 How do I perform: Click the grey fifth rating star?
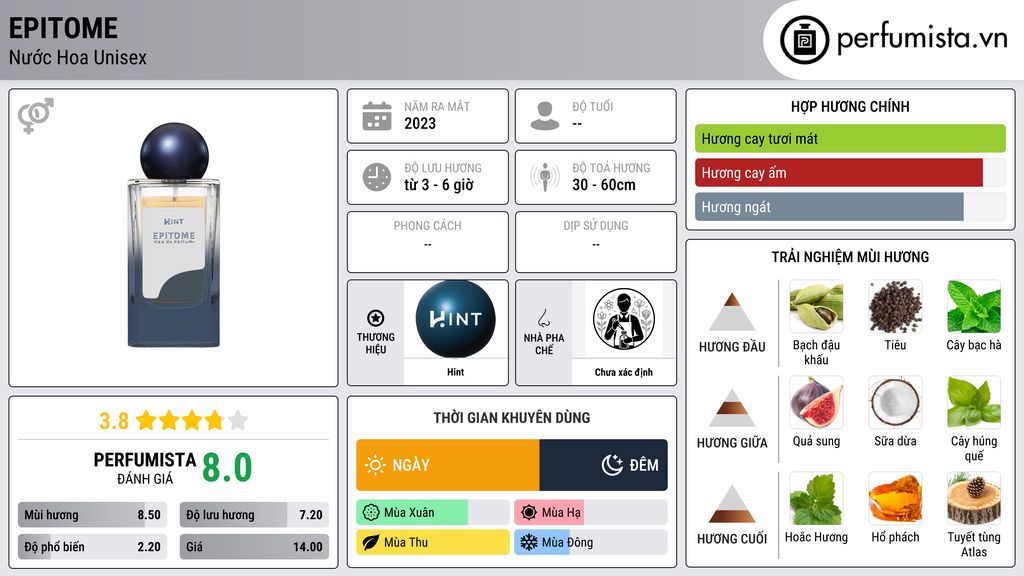(238, 420)
